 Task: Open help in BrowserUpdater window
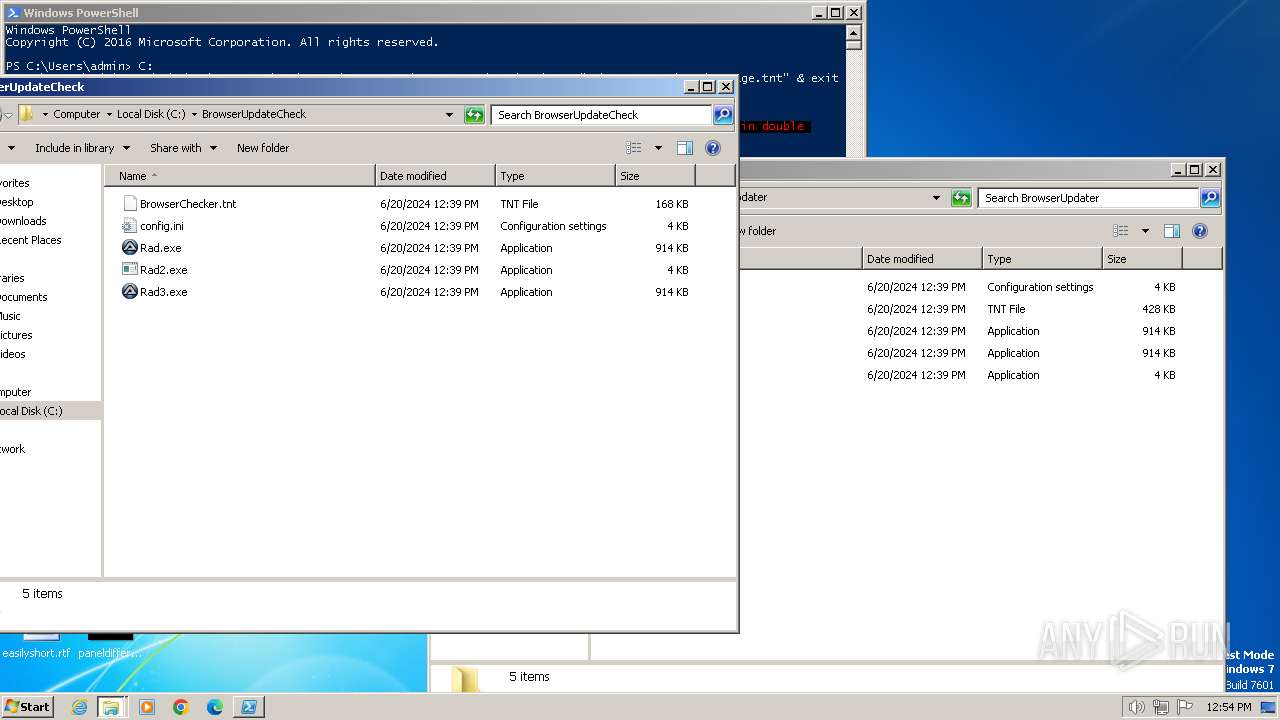point(1200,231)
